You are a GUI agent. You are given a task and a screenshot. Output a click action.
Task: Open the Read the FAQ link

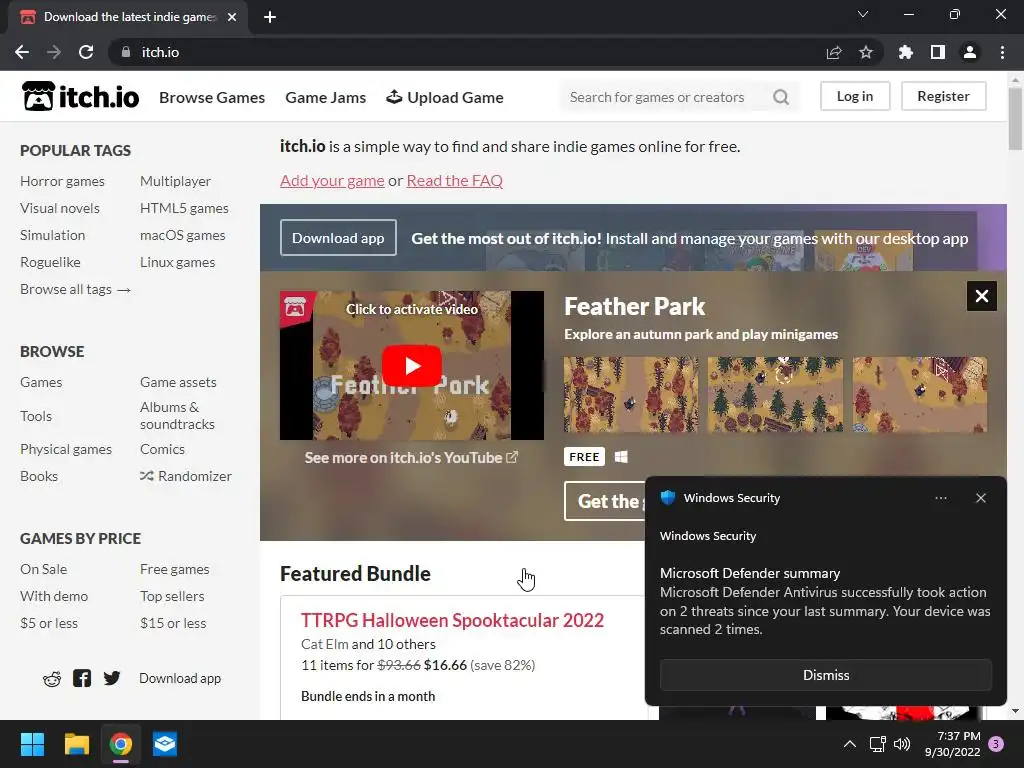click(455, 180)
